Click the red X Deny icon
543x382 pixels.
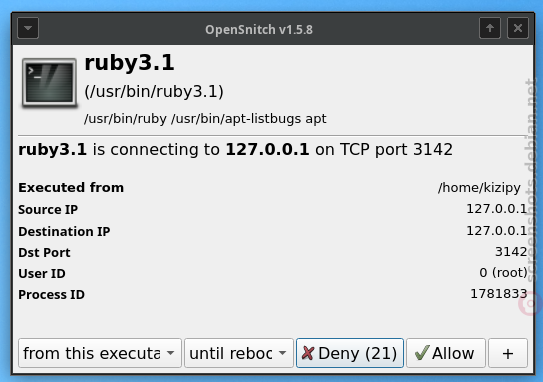308,353
